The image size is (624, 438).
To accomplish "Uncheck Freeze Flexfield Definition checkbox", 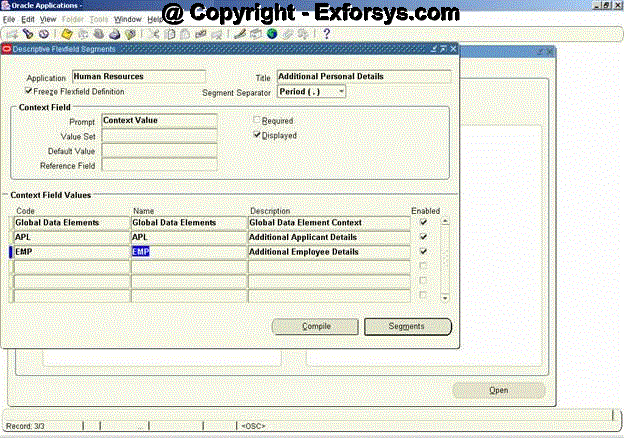I will tap(29, 91).
